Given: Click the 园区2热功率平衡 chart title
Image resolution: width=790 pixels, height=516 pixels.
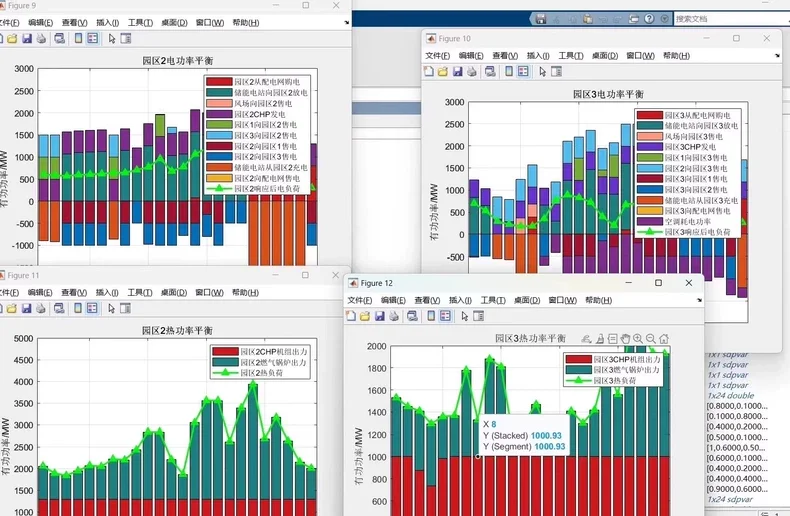Looking at the screenshot, I should [x=177, y=331].
